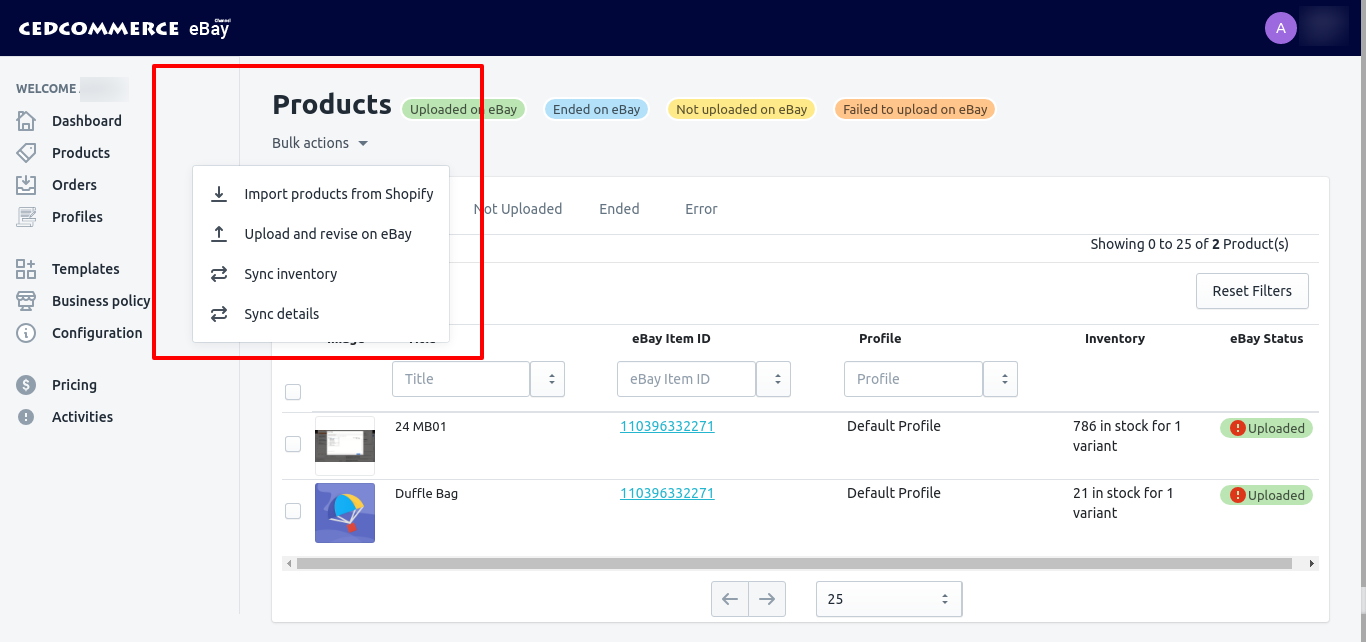The width and height of the screenshot is (1366, 642).
Task: Choose Sync inventory from bulk menu
Action: [x=290, y=274]
